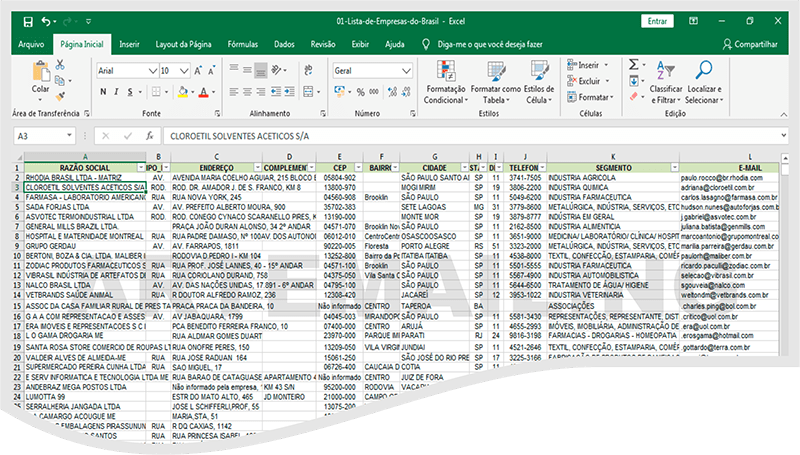Screen dimensions: 800x455
Task: Click the Colar paste clipboard icon
Action: pos(40,72)
